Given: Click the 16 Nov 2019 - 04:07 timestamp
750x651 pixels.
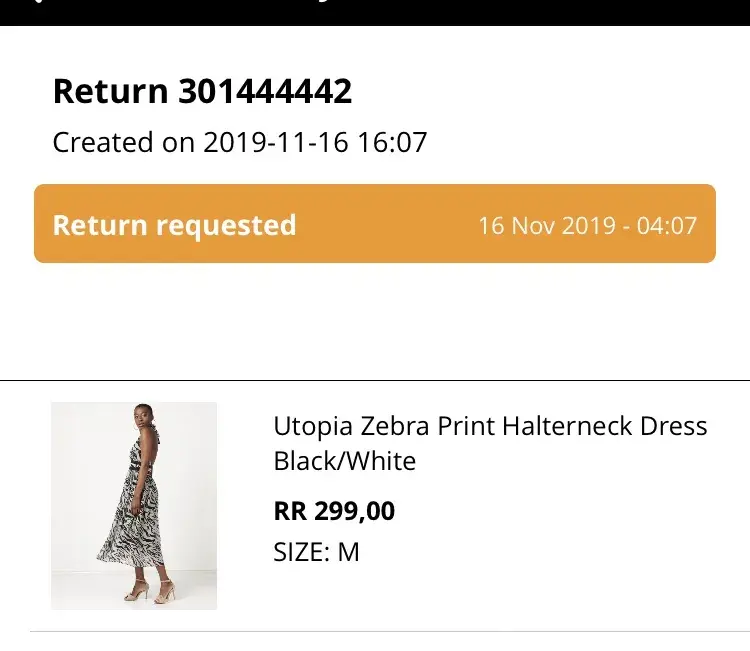Looking at the screenshot, I should (x=587, y=225).
